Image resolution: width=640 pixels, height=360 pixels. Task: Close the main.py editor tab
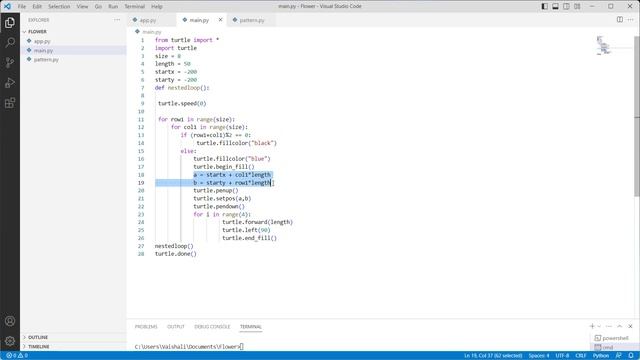(220, 20)
